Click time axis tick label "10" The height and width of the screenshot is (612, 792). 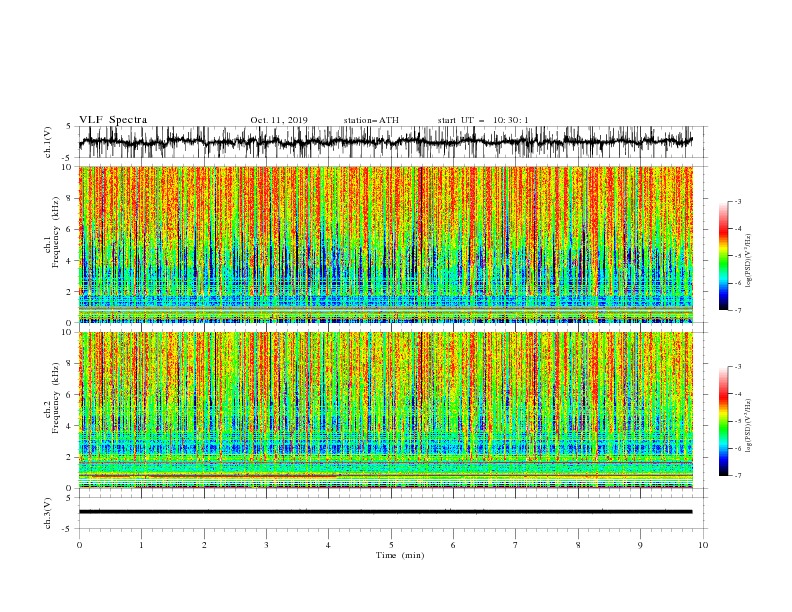click(703, 545)
